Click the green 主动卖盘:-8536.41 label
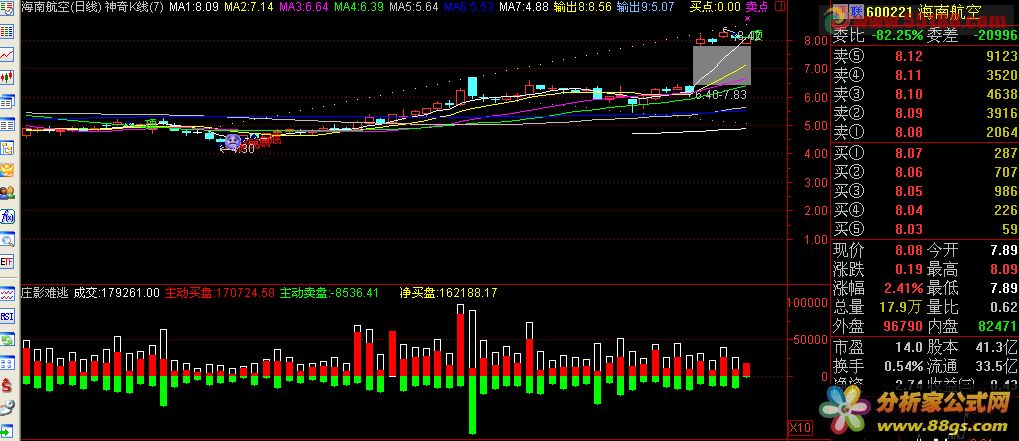The width and height of the screenshot is (1019, 441). pyautogui.click(x=329, y=293)
